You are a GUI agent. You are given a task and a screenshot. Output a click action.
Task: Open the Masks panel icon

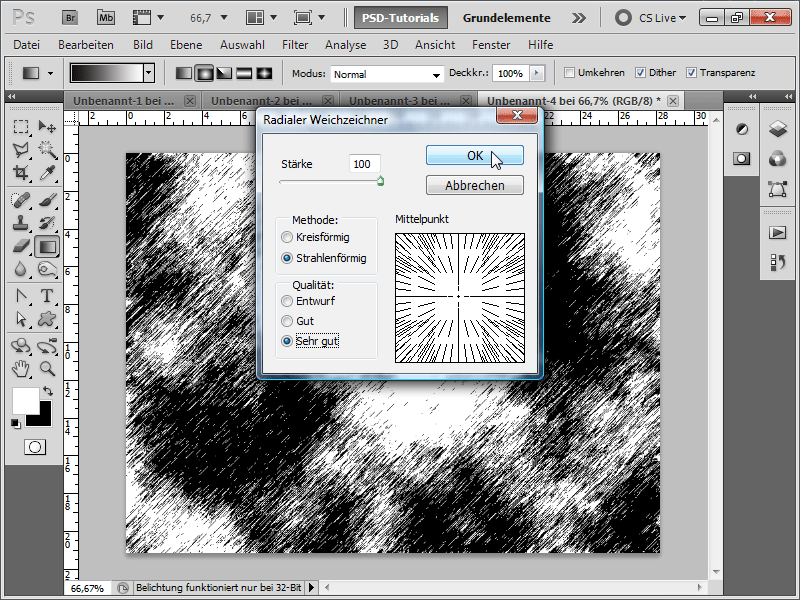click(742, 159)
